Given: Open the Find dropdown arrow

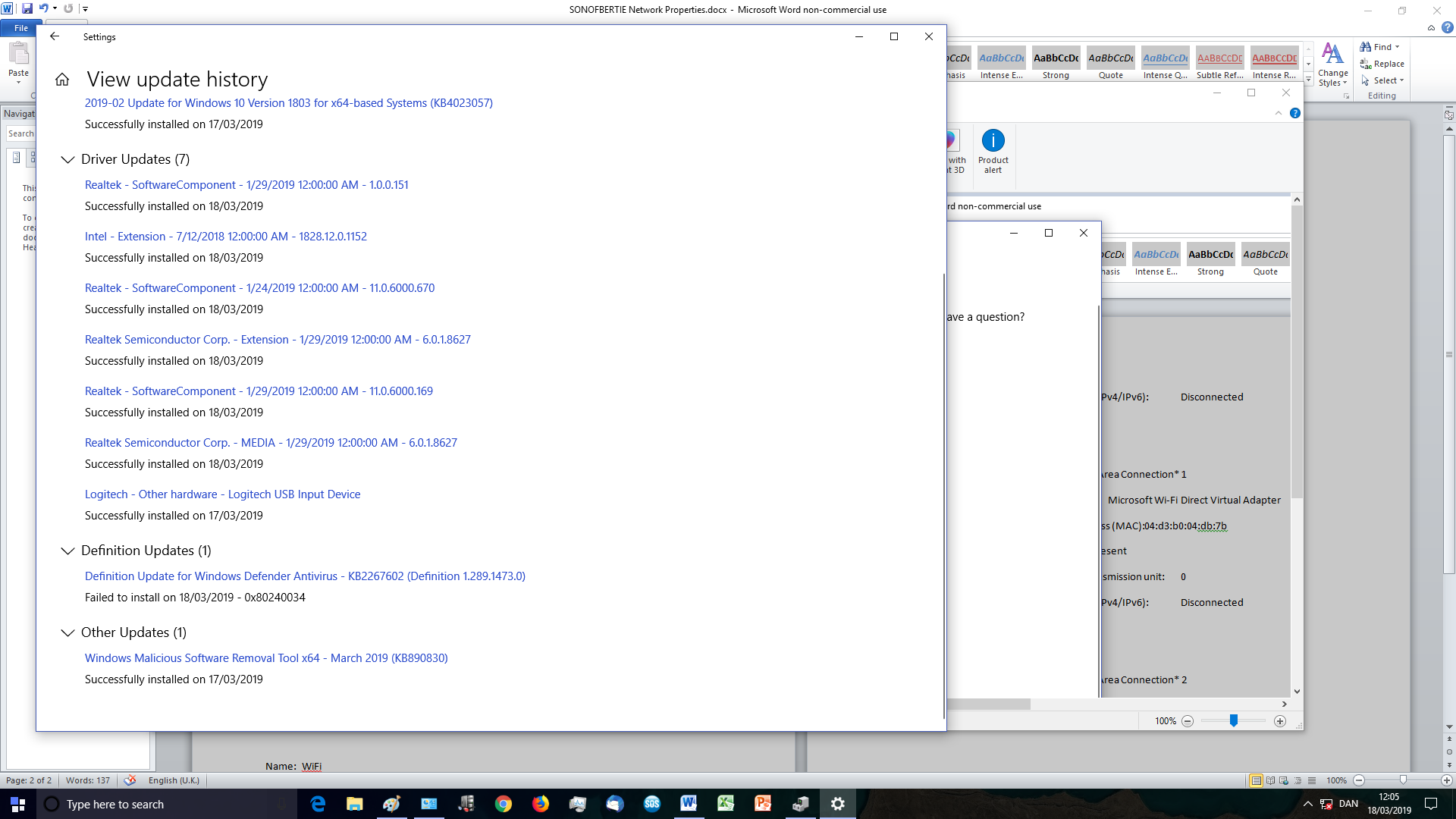Looking at the screenshot, I should point(1398,47).
